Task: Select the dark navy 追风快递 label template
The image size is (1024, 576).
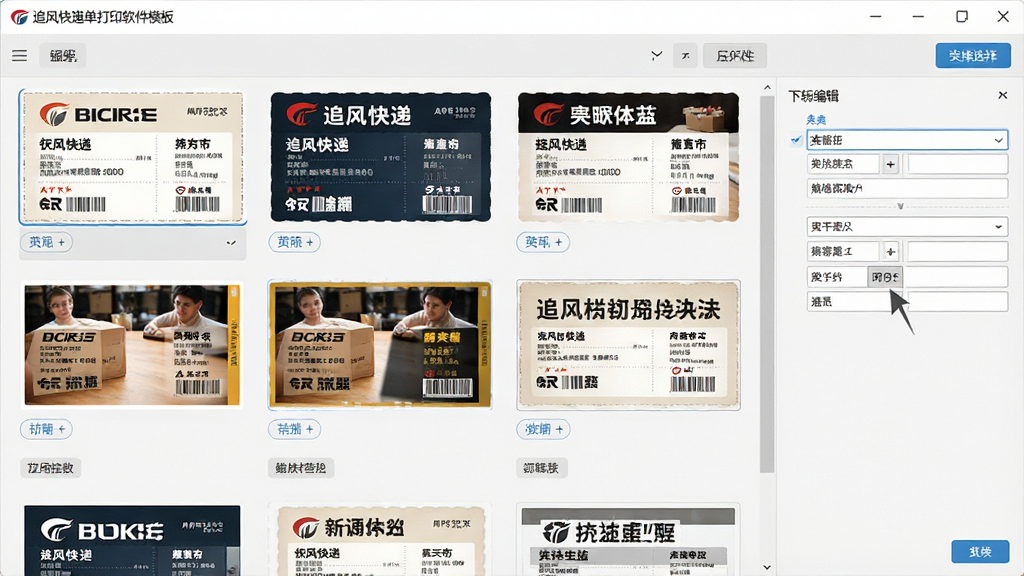Action: tap(381, 157)
